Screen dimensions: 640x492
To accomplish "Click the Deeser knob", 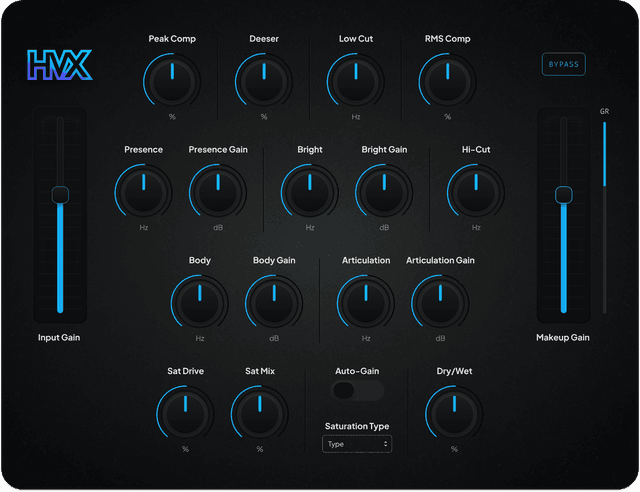I will click(x=264, y=81).
